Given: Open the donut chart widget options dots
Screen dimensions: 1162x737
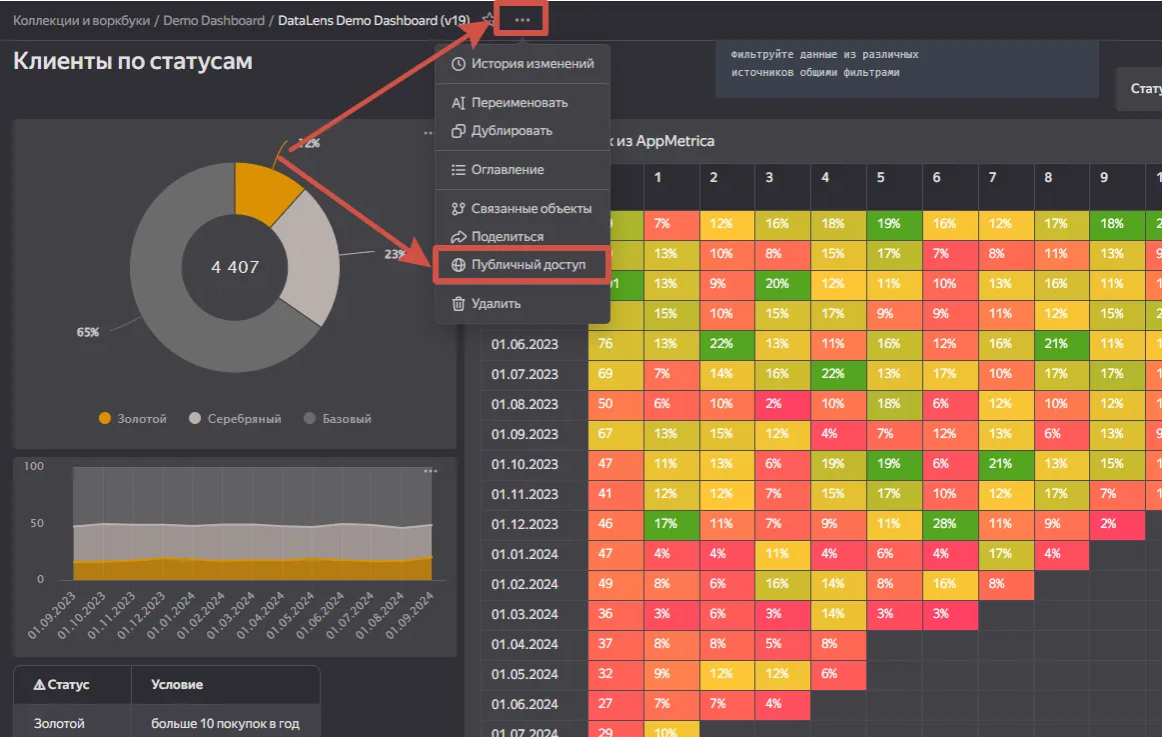Looking at the screenshot, I should coord(428,133).
